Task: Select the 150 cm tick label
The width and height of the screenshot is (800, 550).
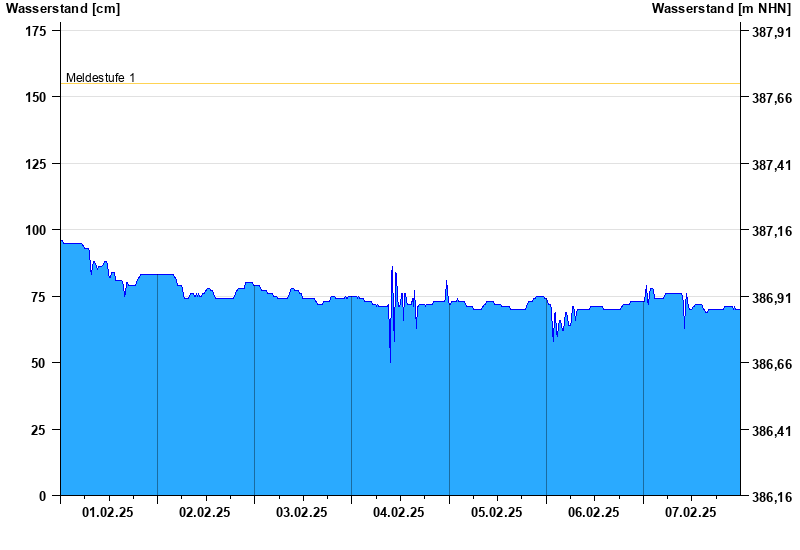Action: (35, 97)
